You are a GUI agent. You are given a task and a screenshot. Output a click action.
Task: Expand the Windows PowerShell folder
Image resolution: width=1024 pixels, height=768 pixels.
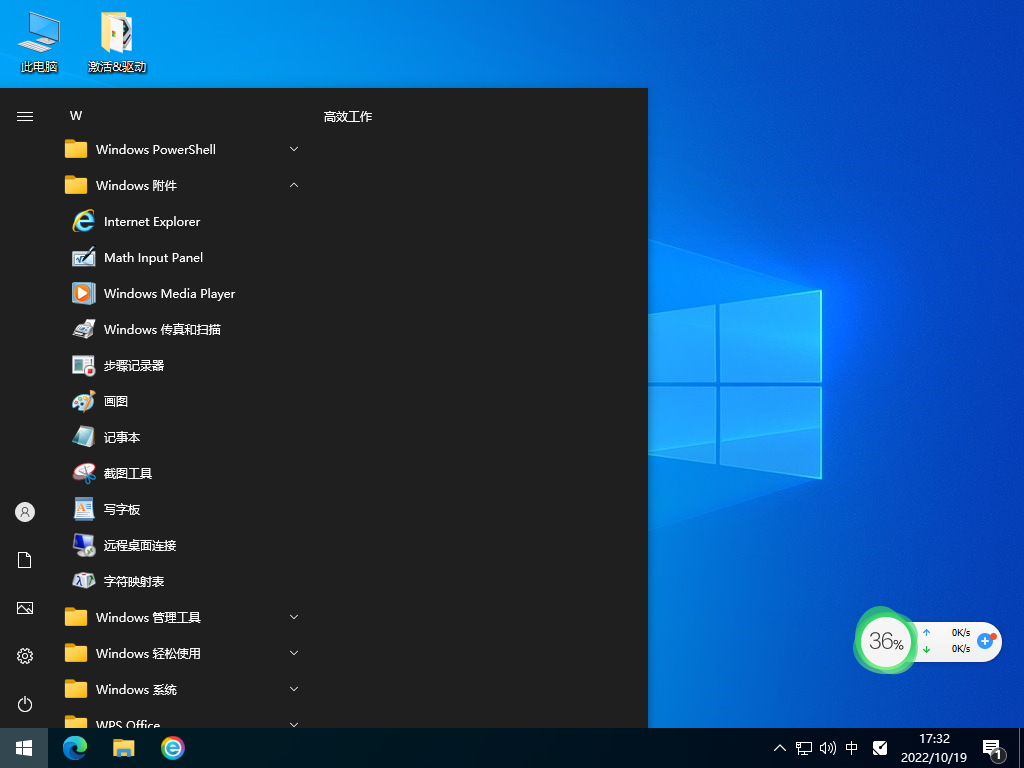(x=293, y=149)
